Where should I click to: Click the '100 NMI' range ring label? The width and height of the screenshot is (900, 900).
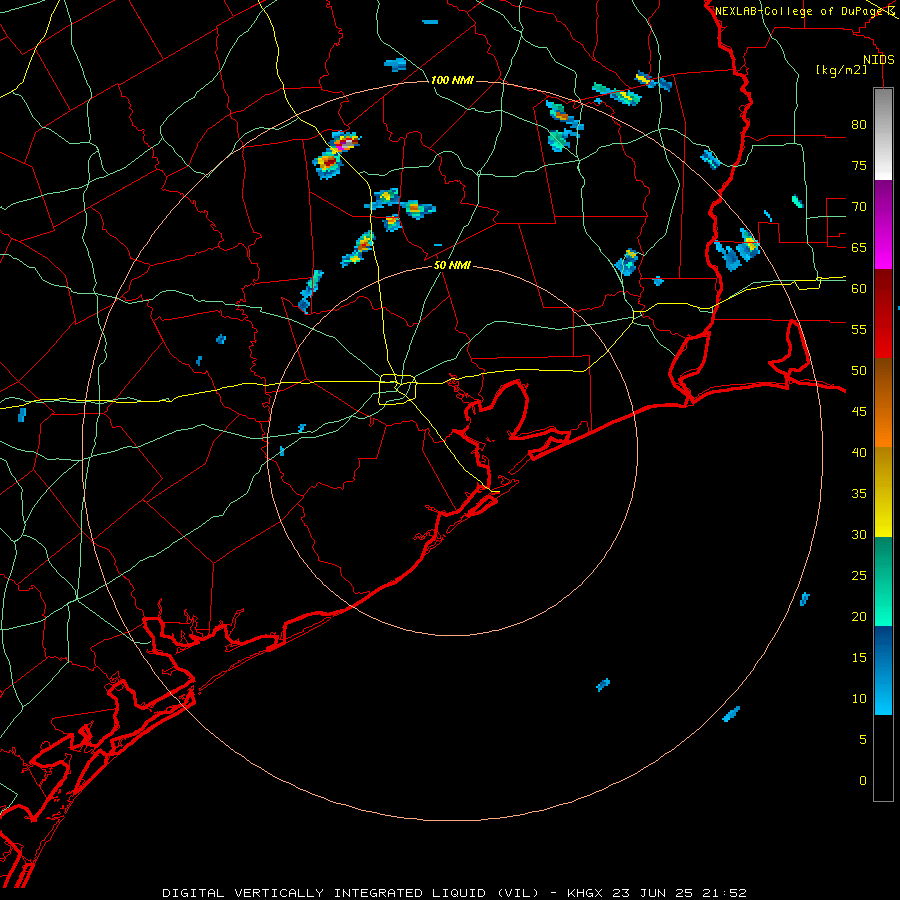(x=452, y=80)
